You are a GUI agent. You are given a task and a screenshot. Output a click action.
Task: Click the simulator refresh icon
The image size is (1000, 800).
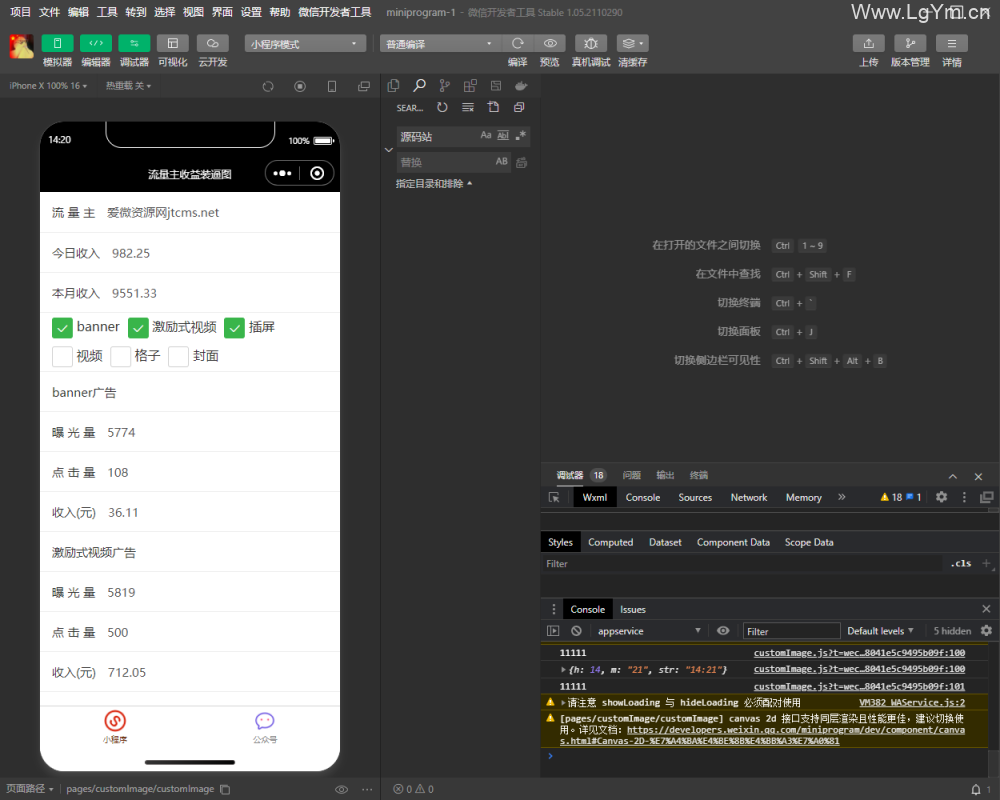(x=268, y=86)
